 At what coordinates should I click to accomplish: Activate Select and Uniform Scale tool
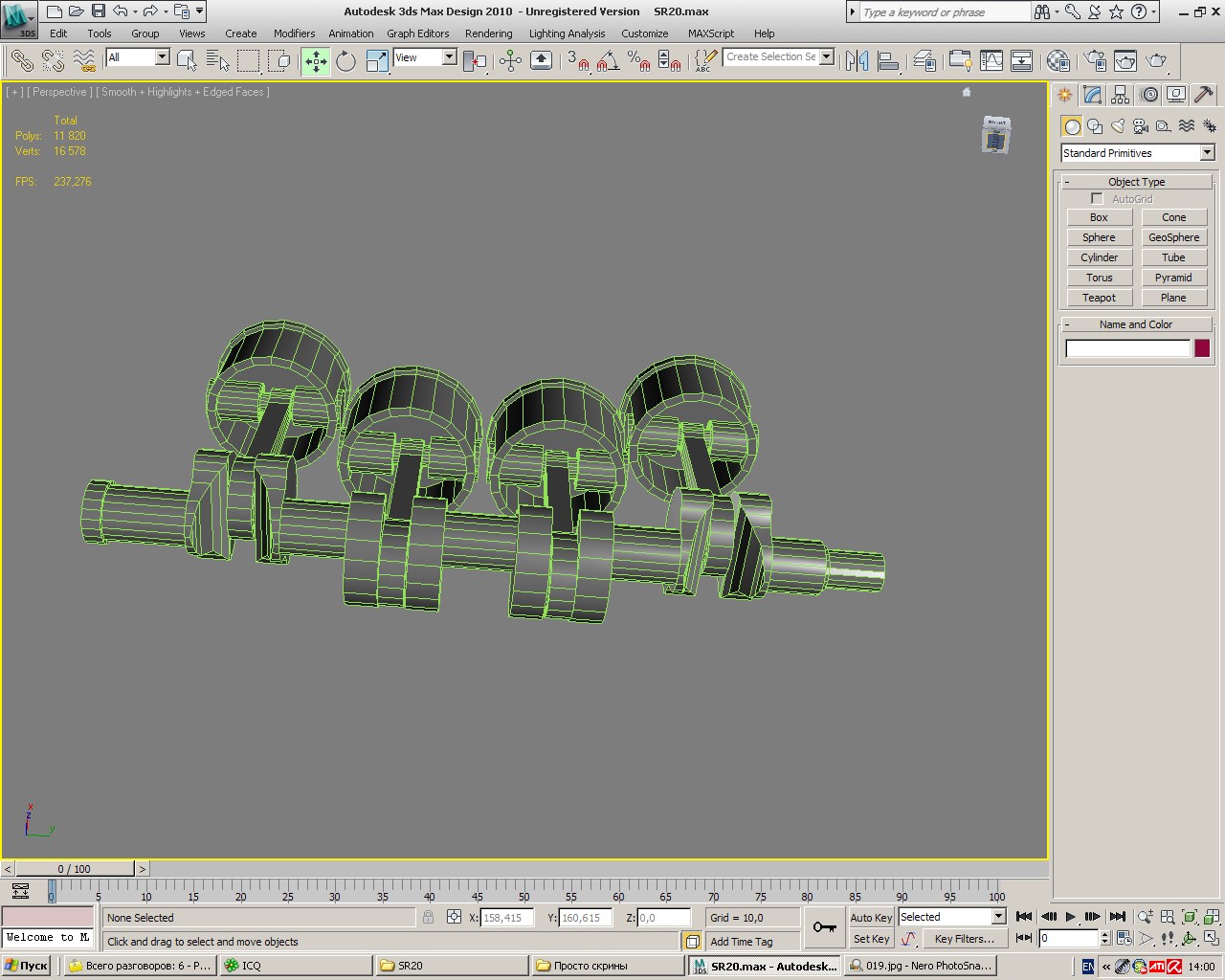377,61
